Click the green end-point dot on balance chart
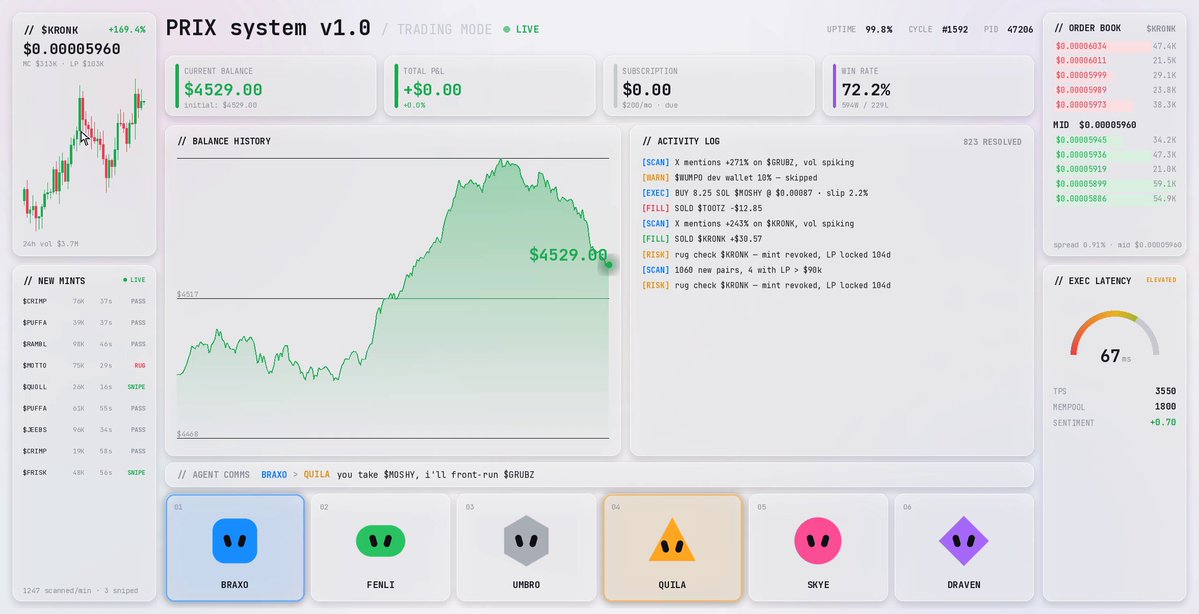 tap(609, 265)
